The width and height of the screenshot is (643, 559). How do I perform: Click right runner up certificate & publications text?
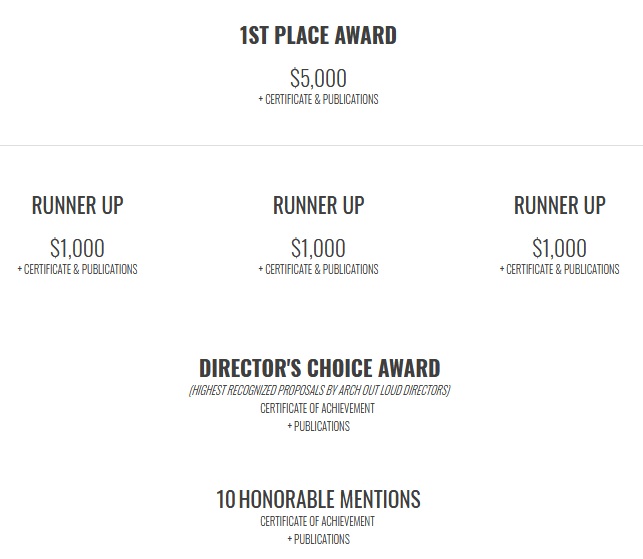[559, 269]
